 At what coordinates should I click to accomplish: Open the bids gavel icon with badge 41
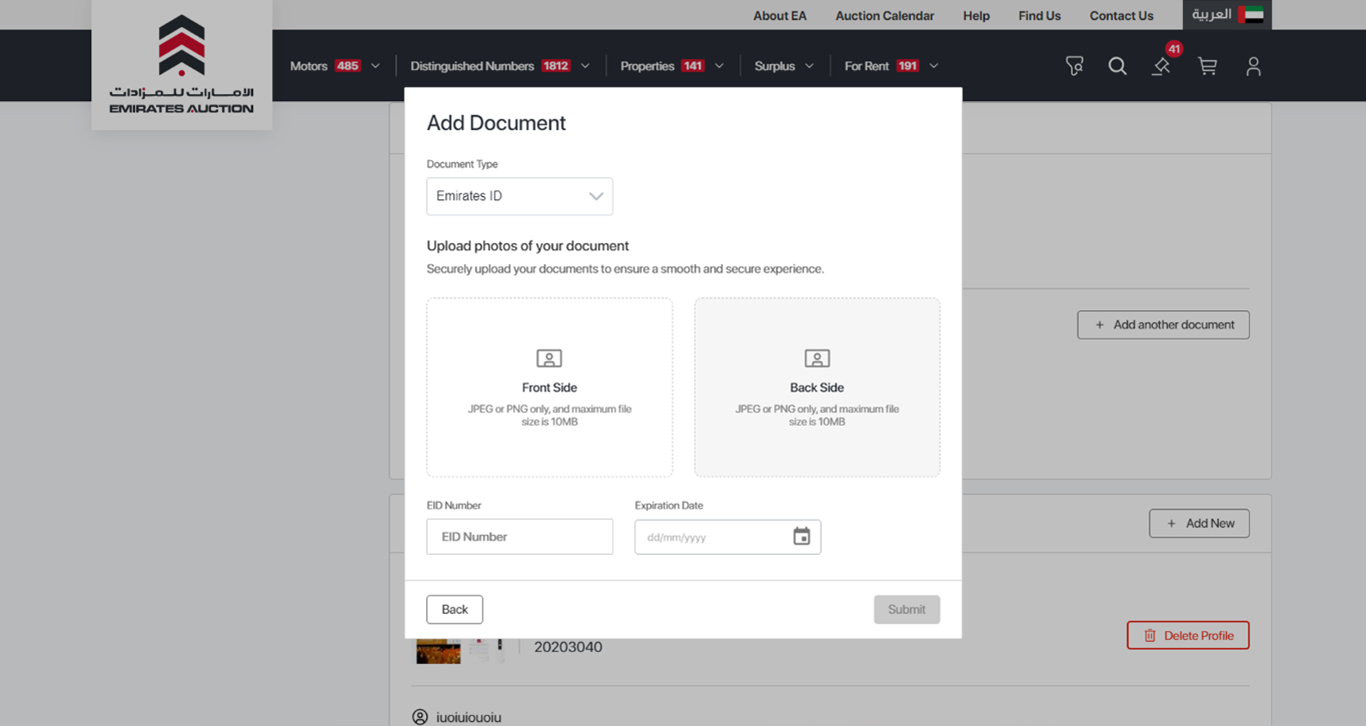1161,66
